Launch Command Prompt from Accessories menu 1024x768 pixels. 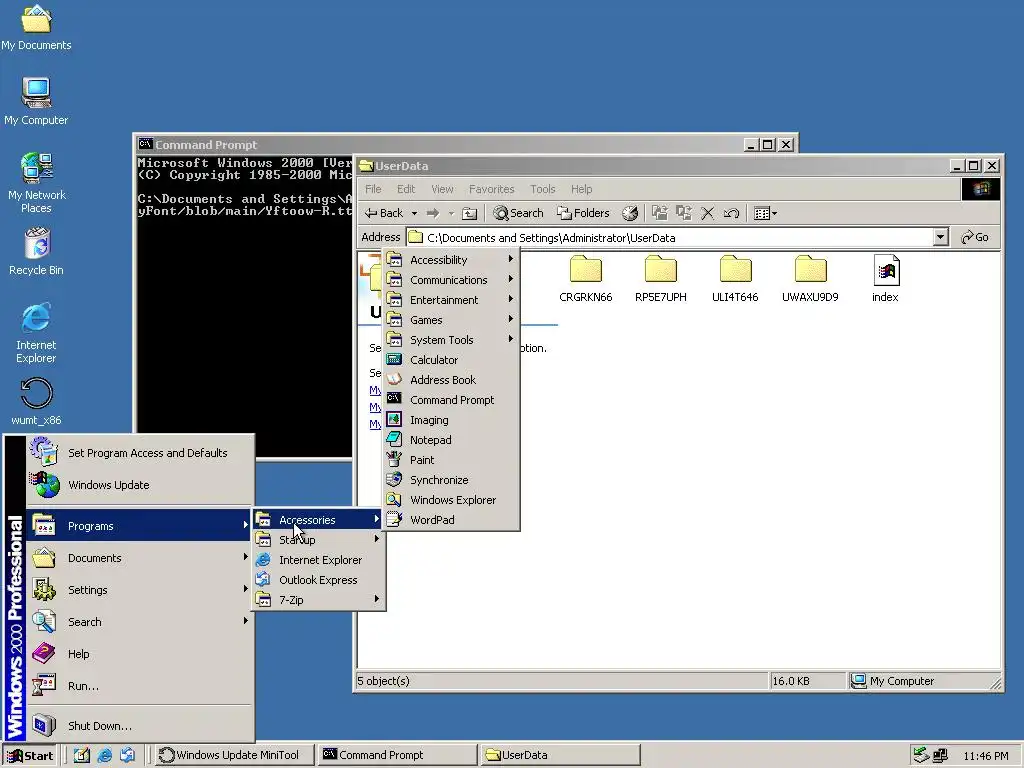(451, 400)
